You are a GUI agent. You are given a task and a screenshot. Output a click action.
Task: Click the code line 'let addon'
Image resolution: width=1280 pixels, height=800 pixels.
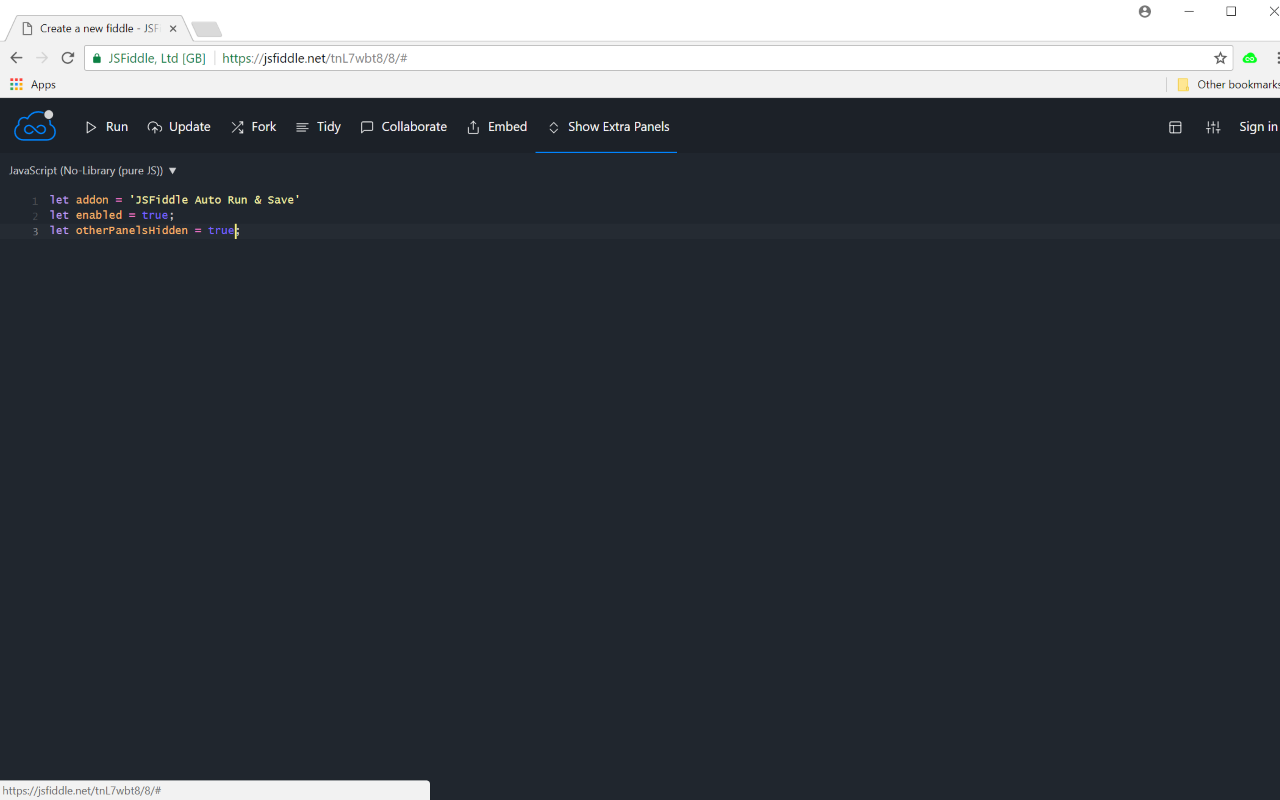[175, 200]
